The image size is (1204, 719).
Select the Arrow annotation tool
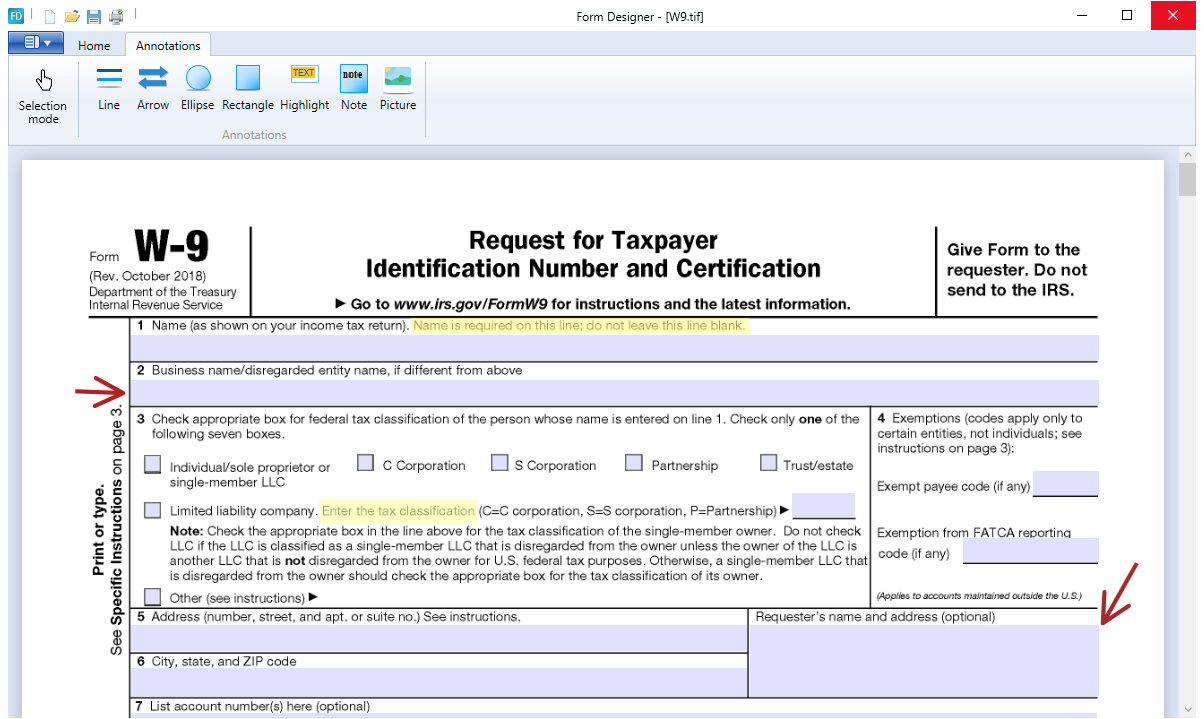pos(153,88)
